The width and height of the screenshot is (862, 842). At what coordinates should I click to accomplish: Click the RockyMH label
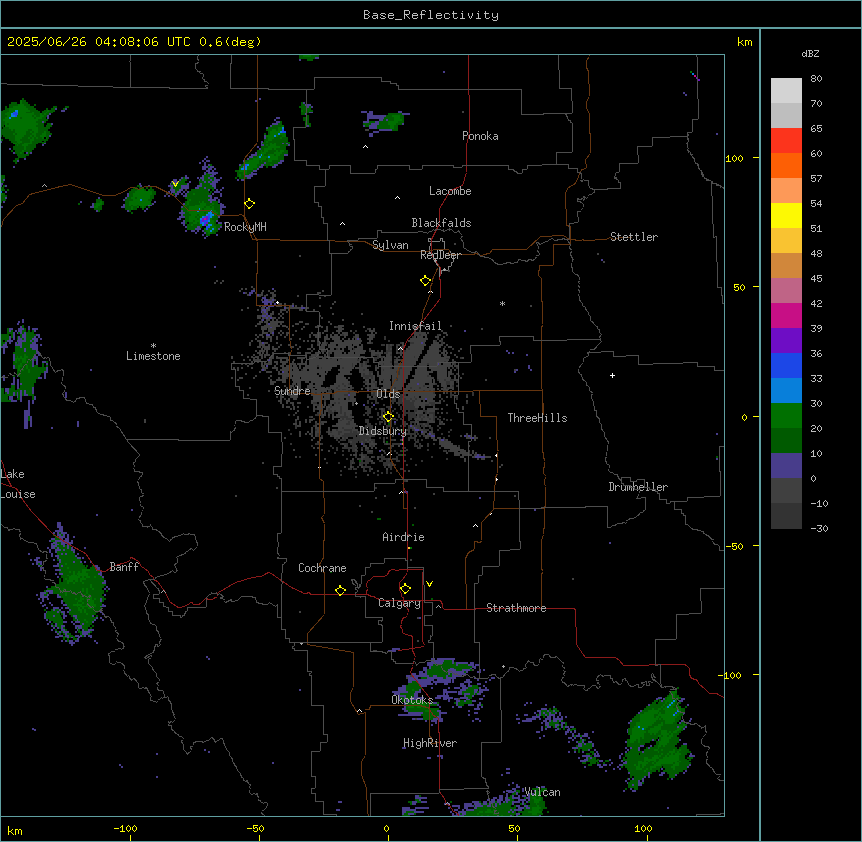(245, 227)
